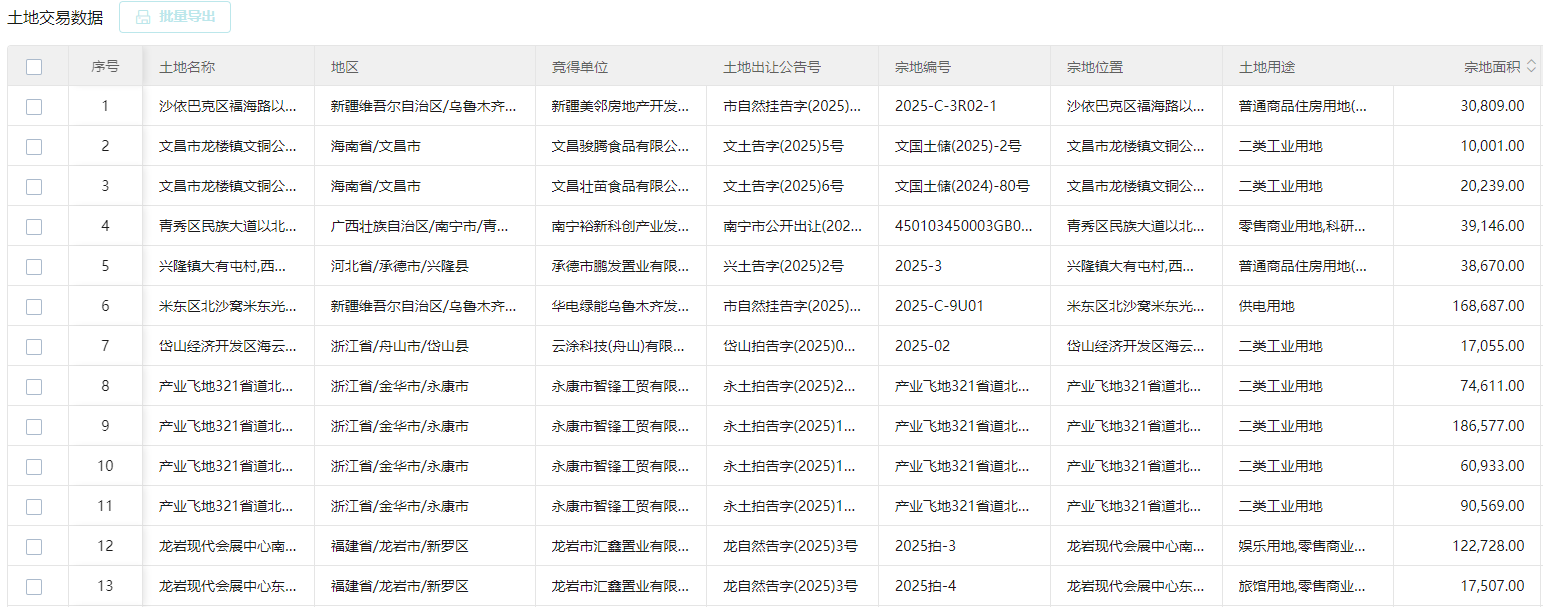
Task: Click parcel number 2025拍-4 in row 13
Action: click(925, 586)
